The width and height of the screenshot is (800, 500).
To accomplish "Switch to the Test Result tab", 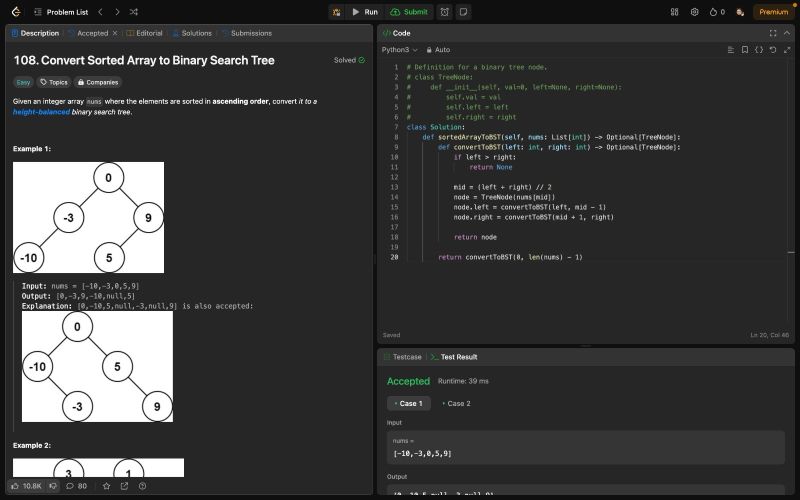I will click(x=454, y=357).
